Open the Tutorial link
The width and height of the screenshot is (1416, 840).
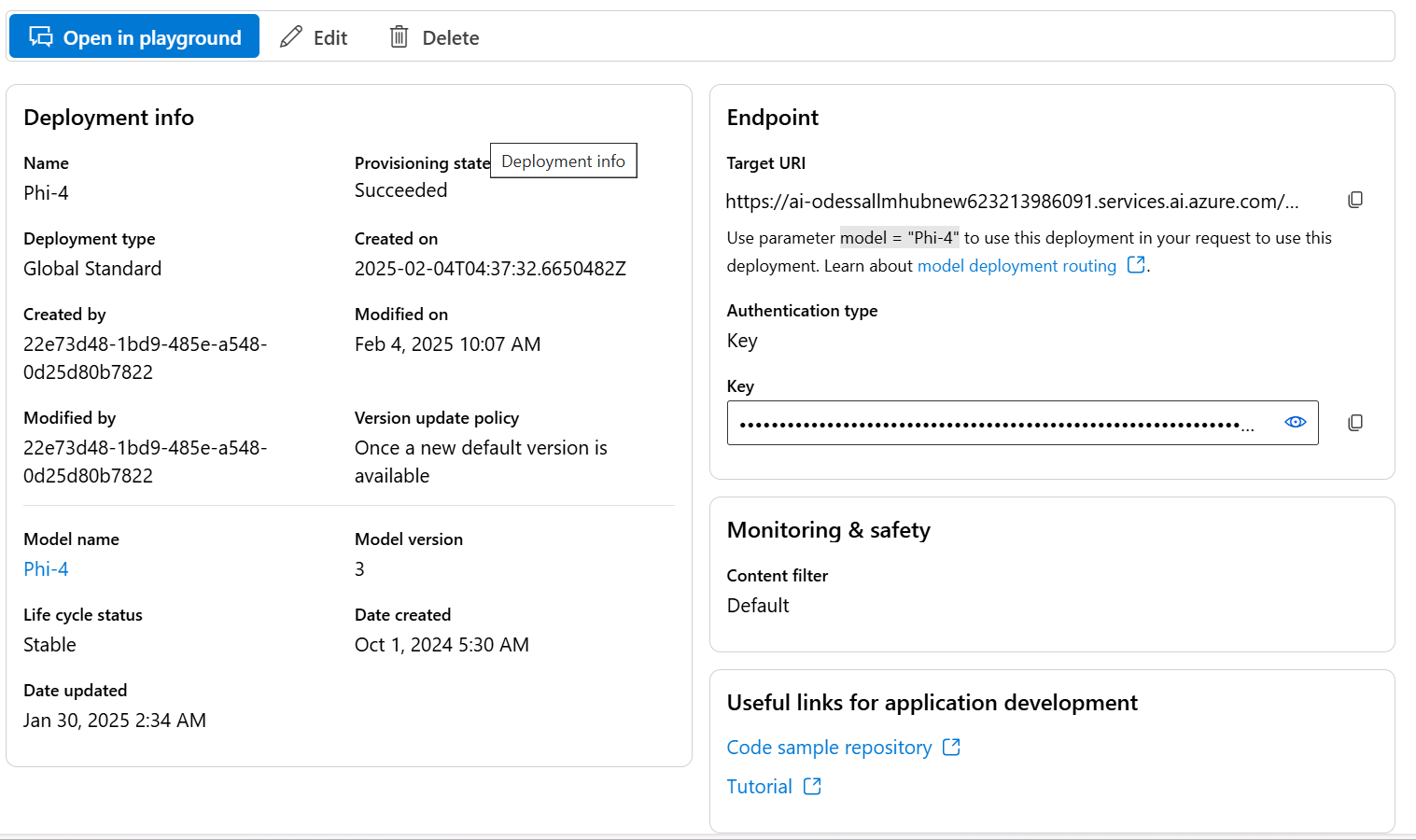[x=759, y=787]
